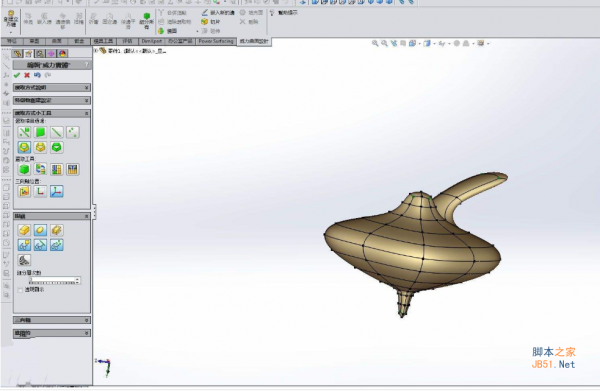Screen dimensions: 600x391
Task: Cancel with the red X icon
Action: (x=27, y=75)
